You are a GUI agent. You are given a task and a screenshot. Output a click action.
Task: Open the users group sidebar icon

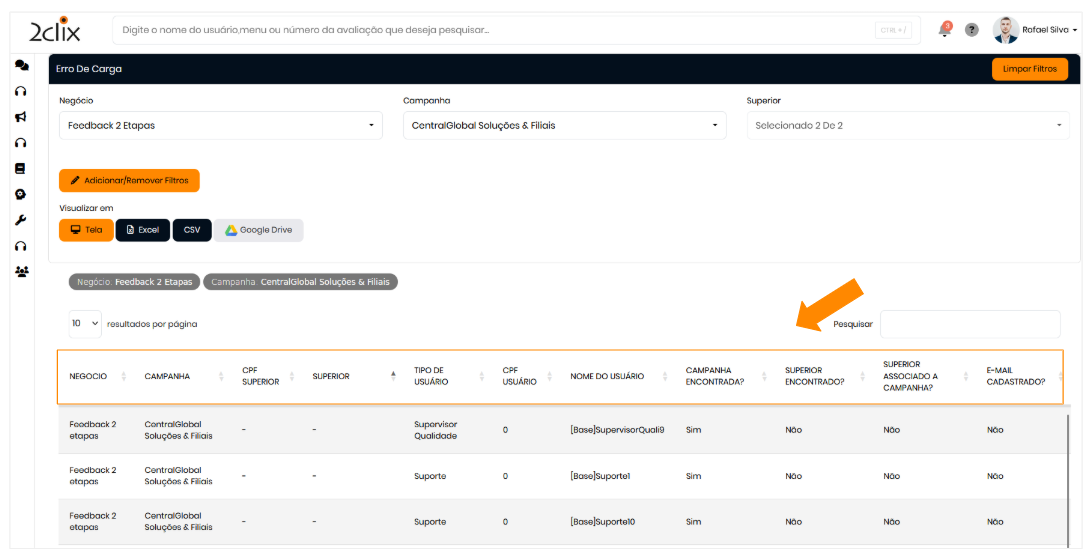pos(21,271)
